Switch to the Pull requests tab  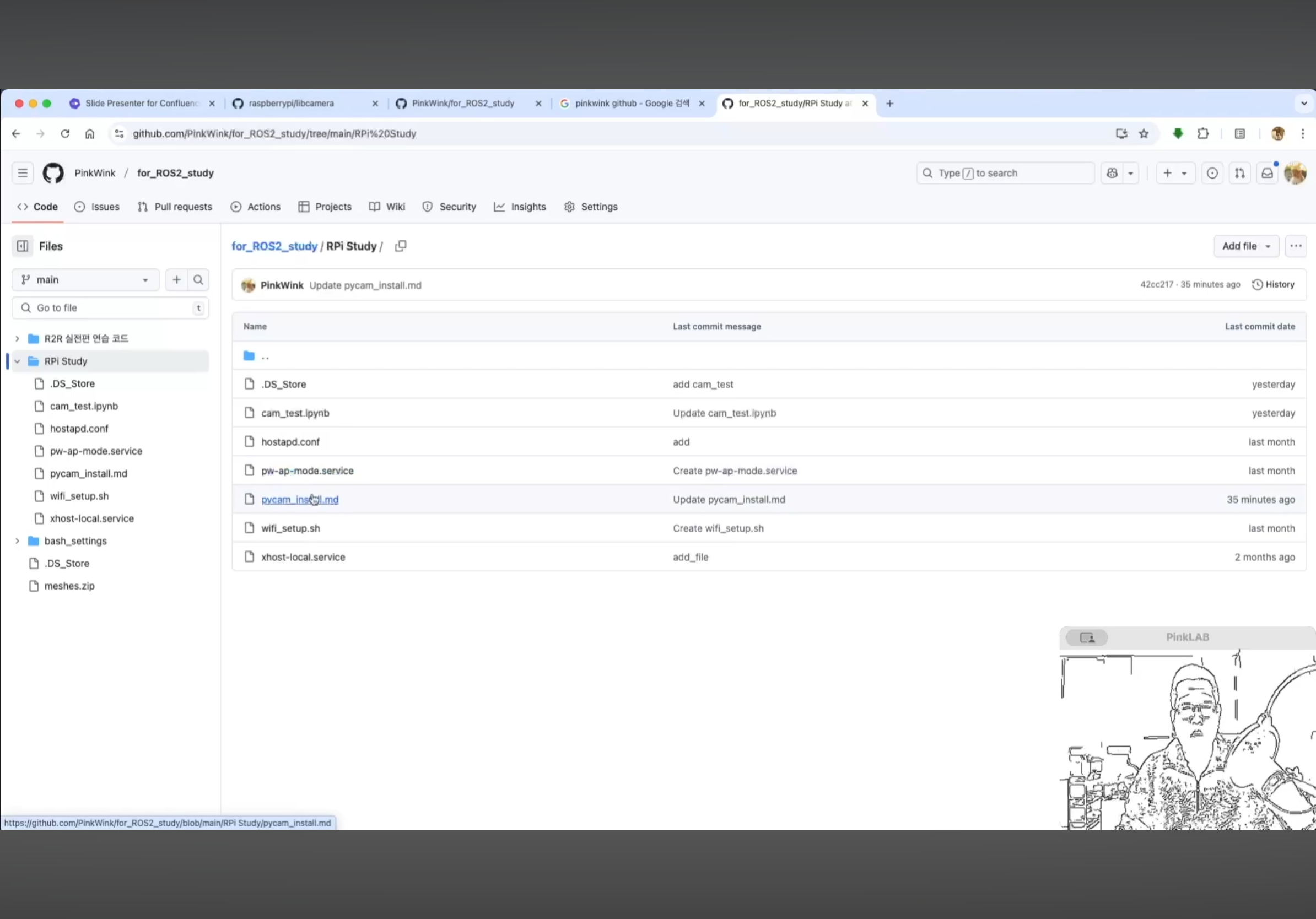(x=175, y=207)
